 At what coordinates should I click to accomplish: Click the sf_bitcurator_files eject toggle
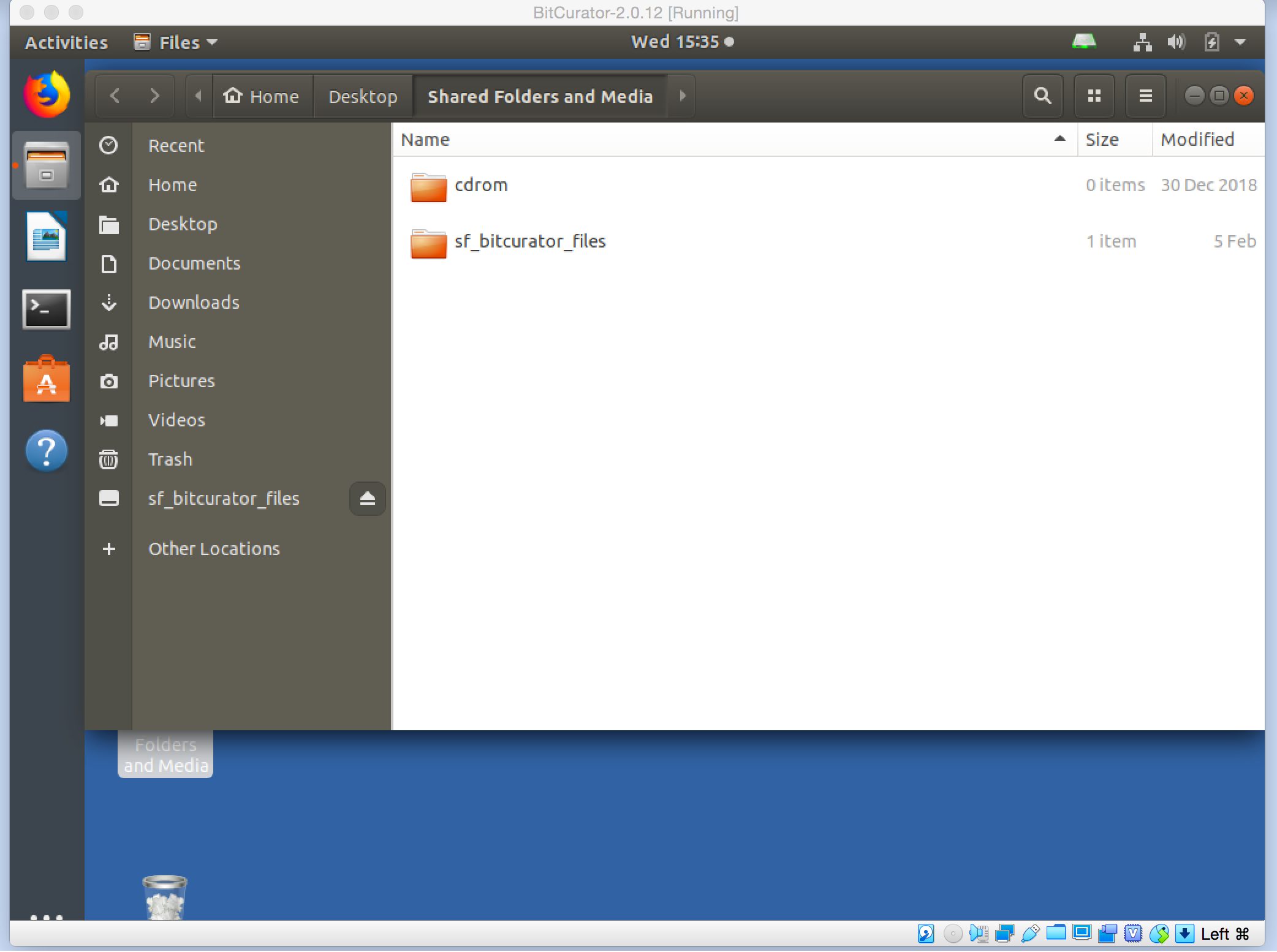pos(367,498)
